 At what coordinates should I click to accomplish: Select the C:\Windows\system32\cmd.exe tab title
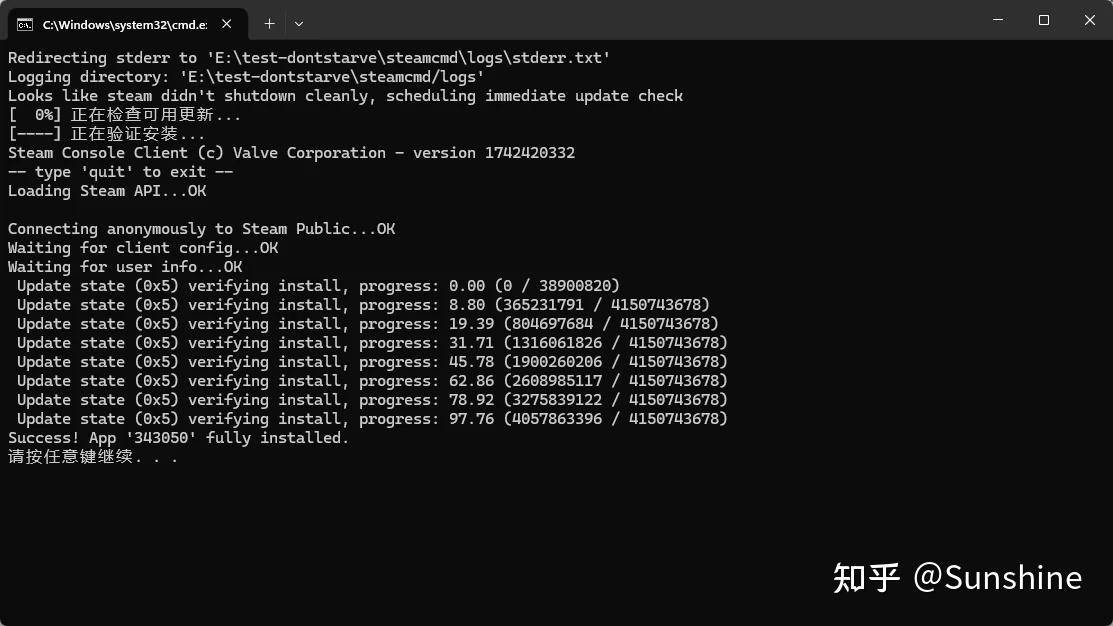click(x=125, y=25)
